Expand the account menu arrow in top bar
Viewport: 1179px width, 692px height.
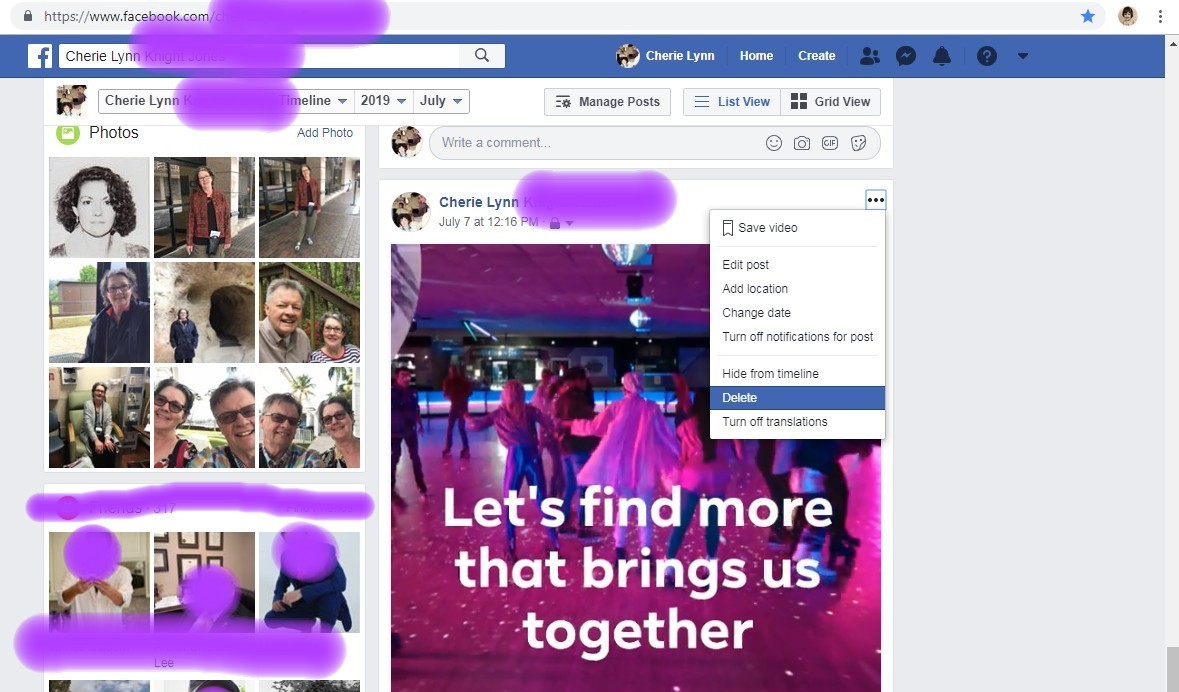tap(1023, 56)
